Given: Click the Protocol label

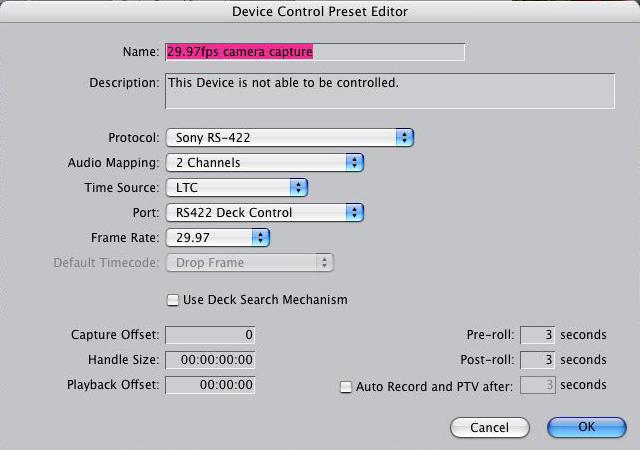Looking at the screenshot, I should point(133,138).
